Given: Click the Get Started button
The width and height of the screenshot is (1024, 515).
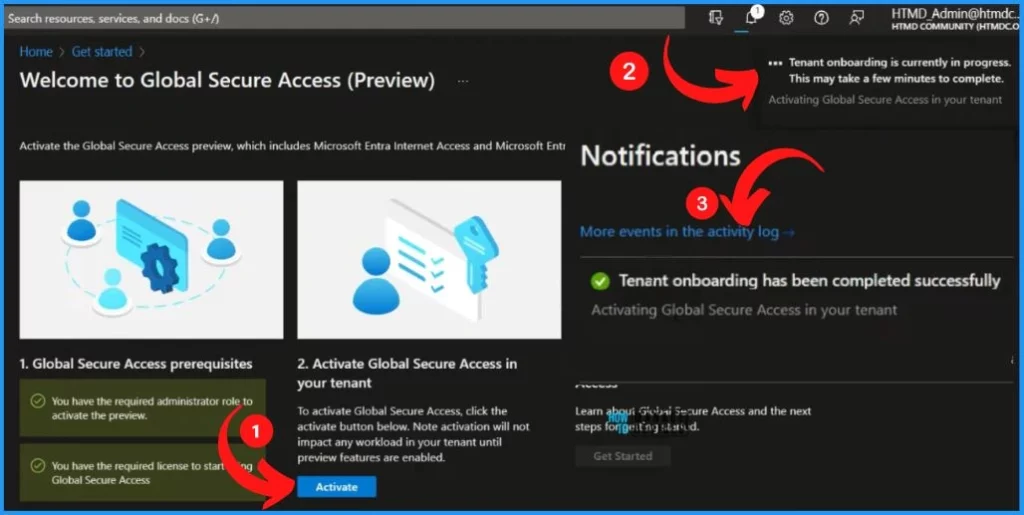Looking at the screenshot, I should click(622, 456).
